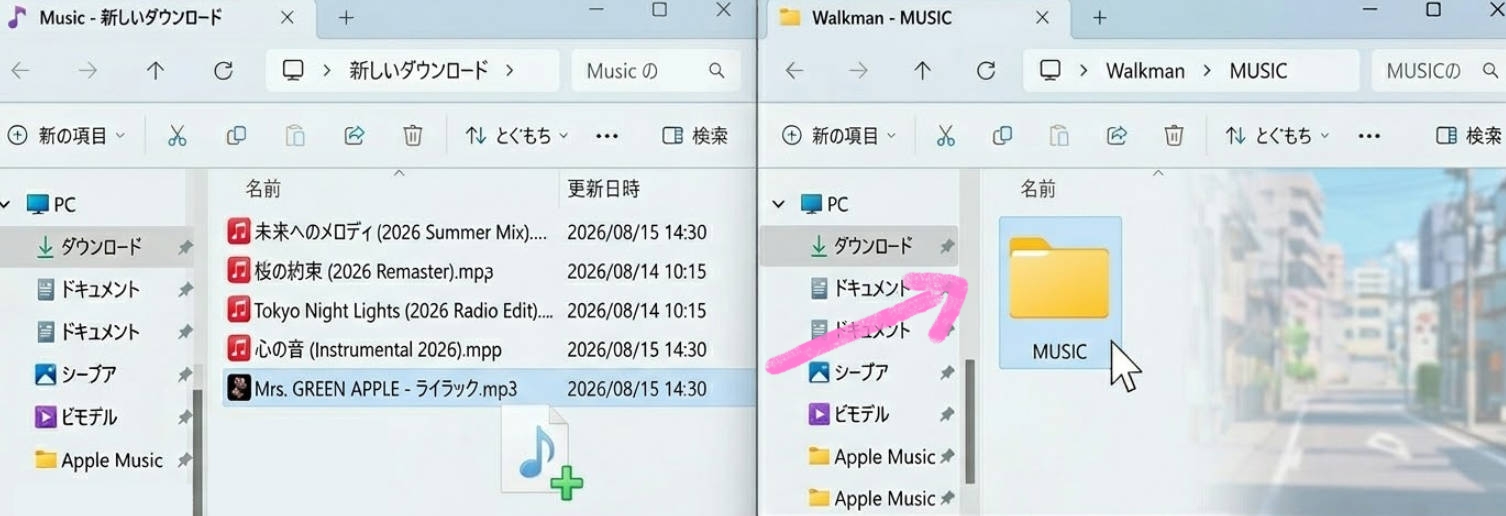
Task: Open more options (...) in Walkman window
Action: coord(1369,136)
